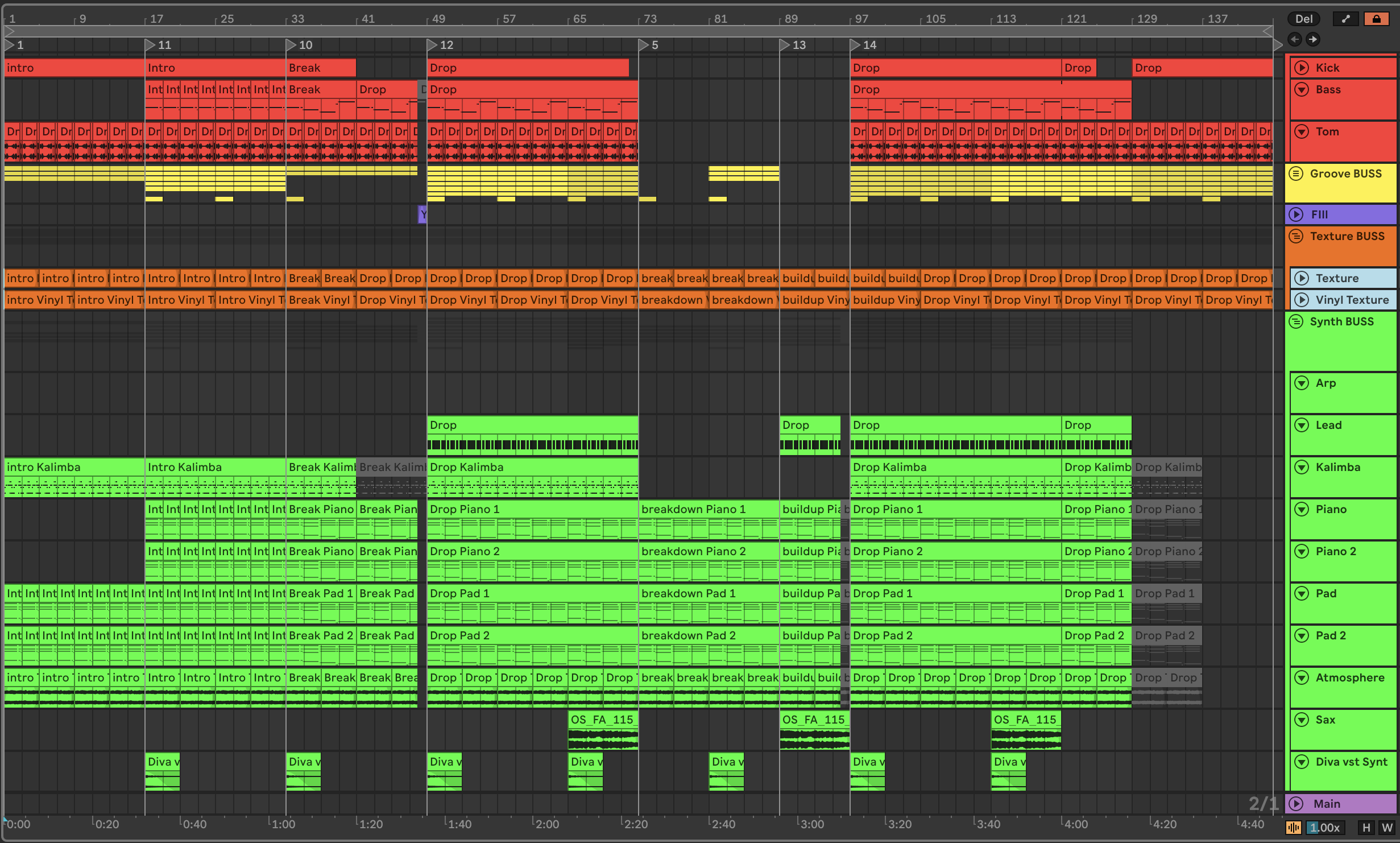Click the 1.00x zoom value field
The image size is (1400, 843).
pyautogui.click(x=1324, y=828)
